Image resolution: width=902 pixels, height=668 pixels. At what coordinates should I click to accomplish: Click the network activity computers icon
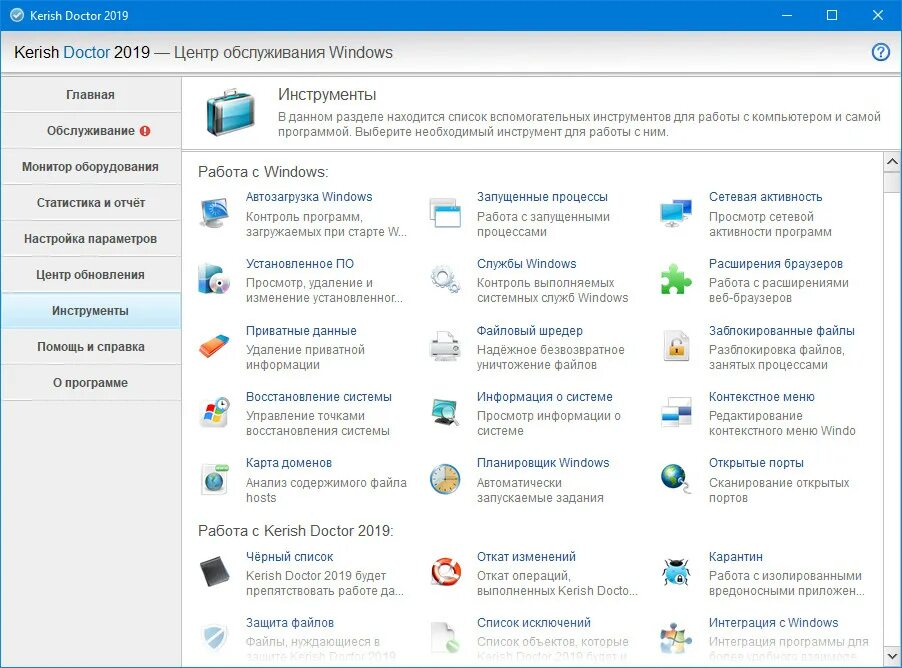[x=676, y=213]
